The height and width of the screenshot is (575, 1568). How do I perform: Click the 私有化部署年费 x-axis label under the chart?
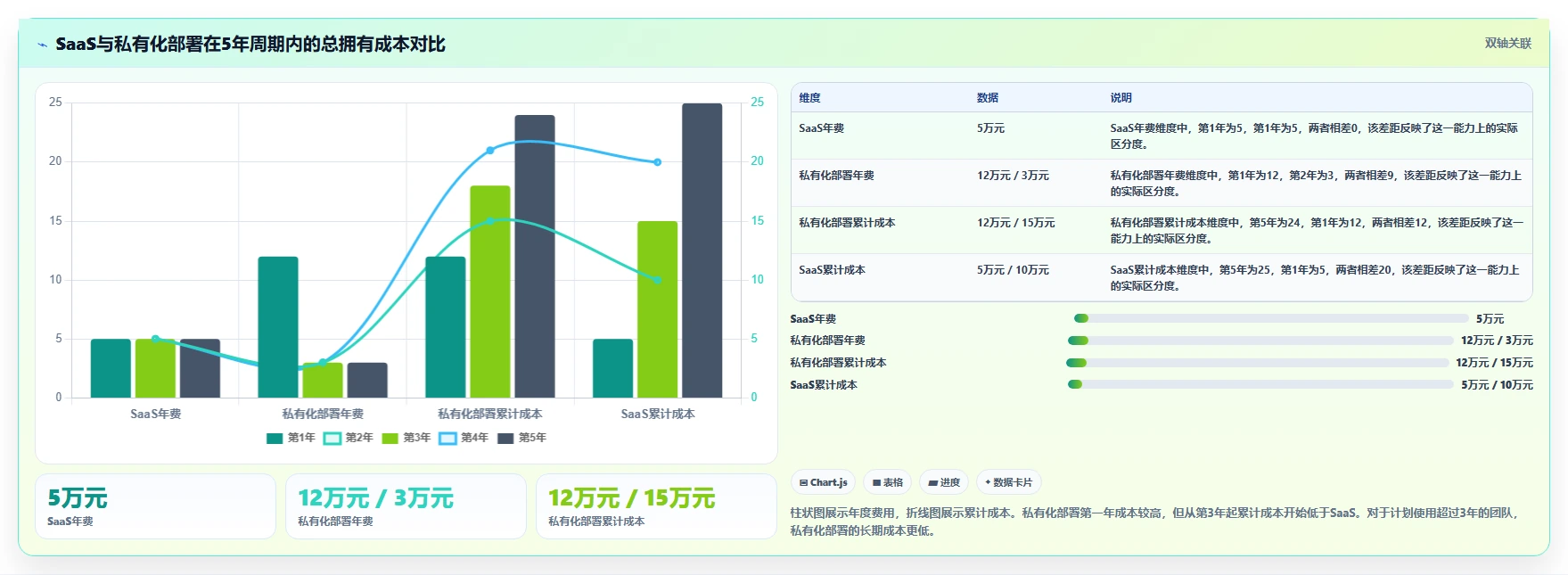(323, 414)
